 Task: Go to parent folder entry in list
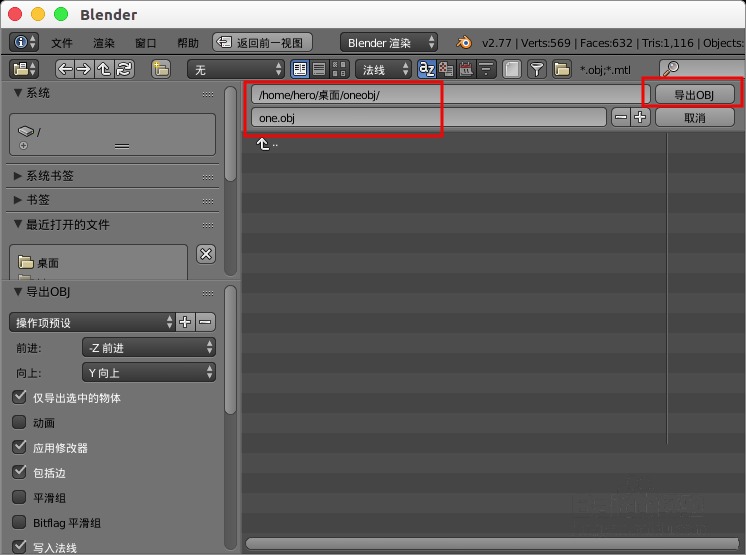(267, 144)
